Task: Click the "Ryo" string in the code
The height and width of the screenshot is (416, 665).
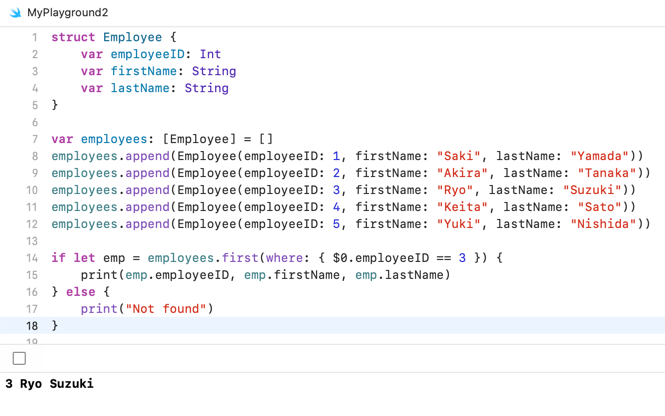Action: coord(458,190)
